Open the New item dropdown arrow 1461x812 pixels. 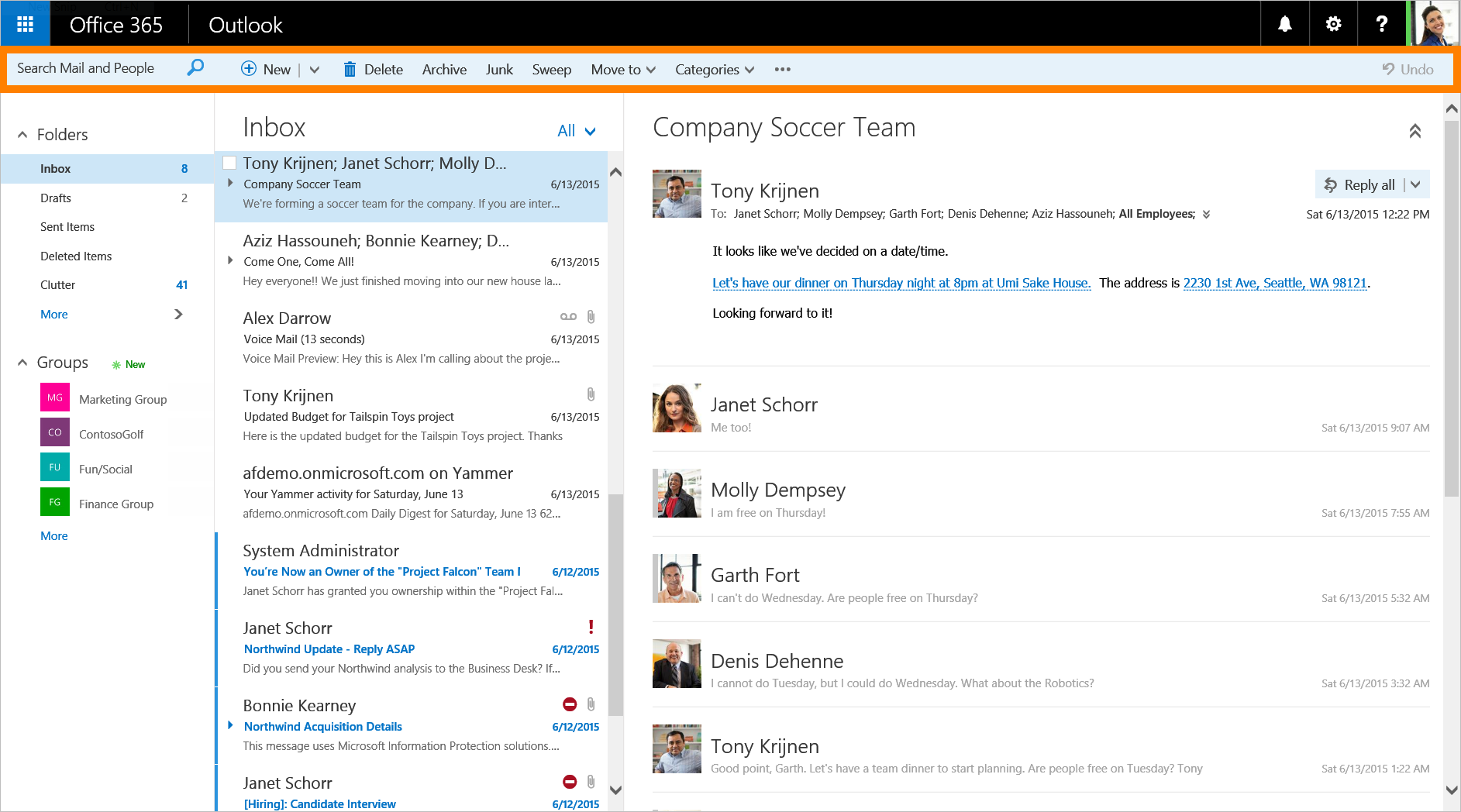[315, 69]
